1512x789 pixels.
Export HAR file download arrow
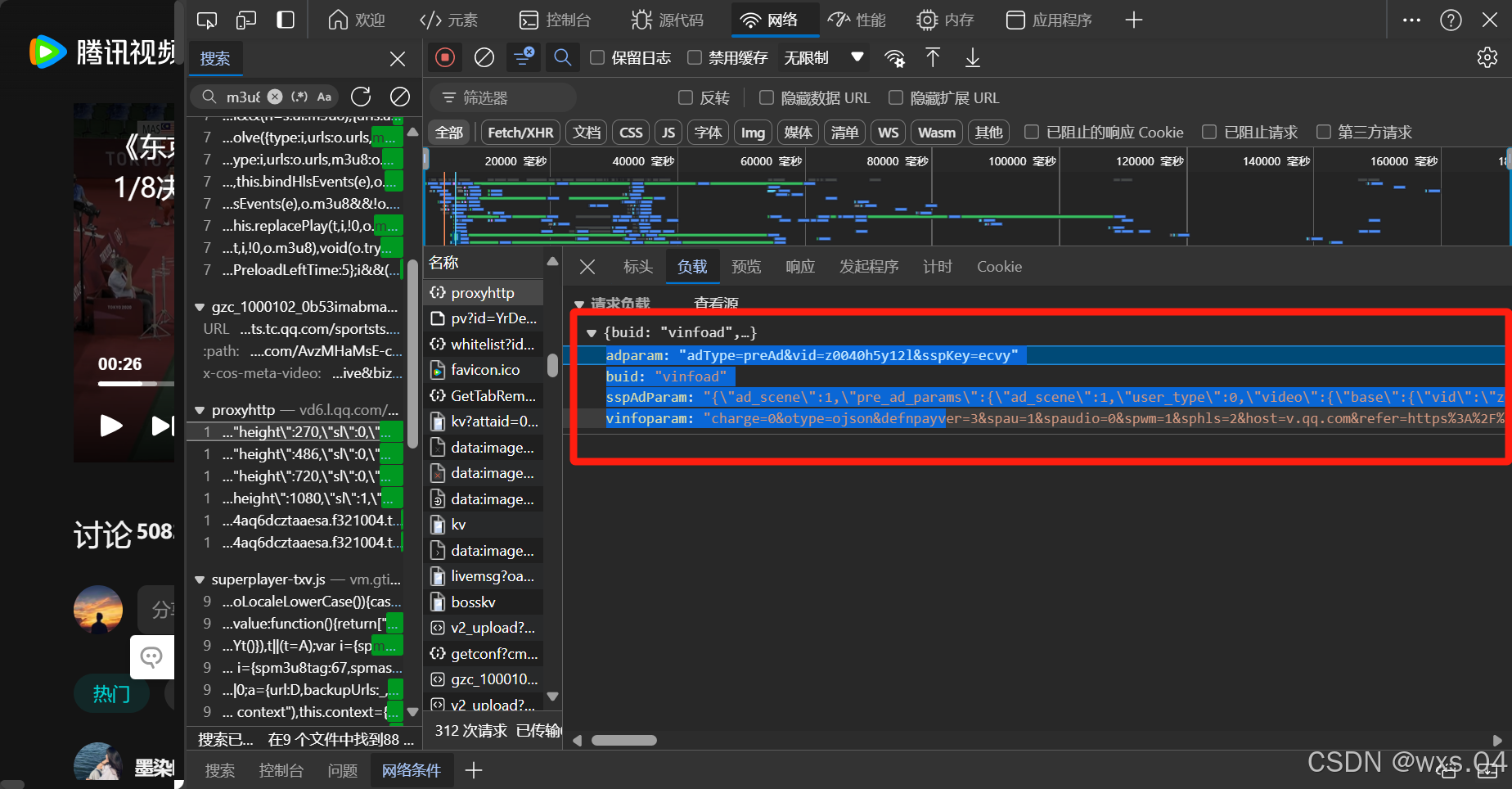coord(973,57)
